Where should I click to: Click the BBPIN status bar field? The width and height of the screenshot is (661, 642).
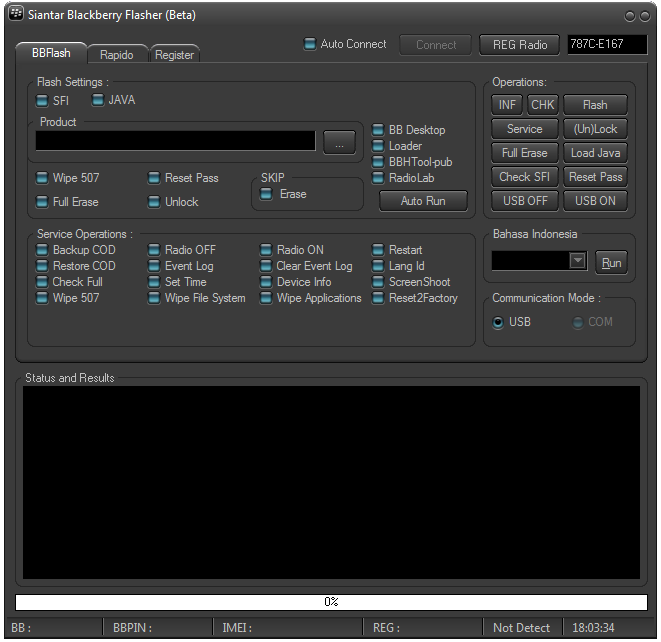click(158, 628)
